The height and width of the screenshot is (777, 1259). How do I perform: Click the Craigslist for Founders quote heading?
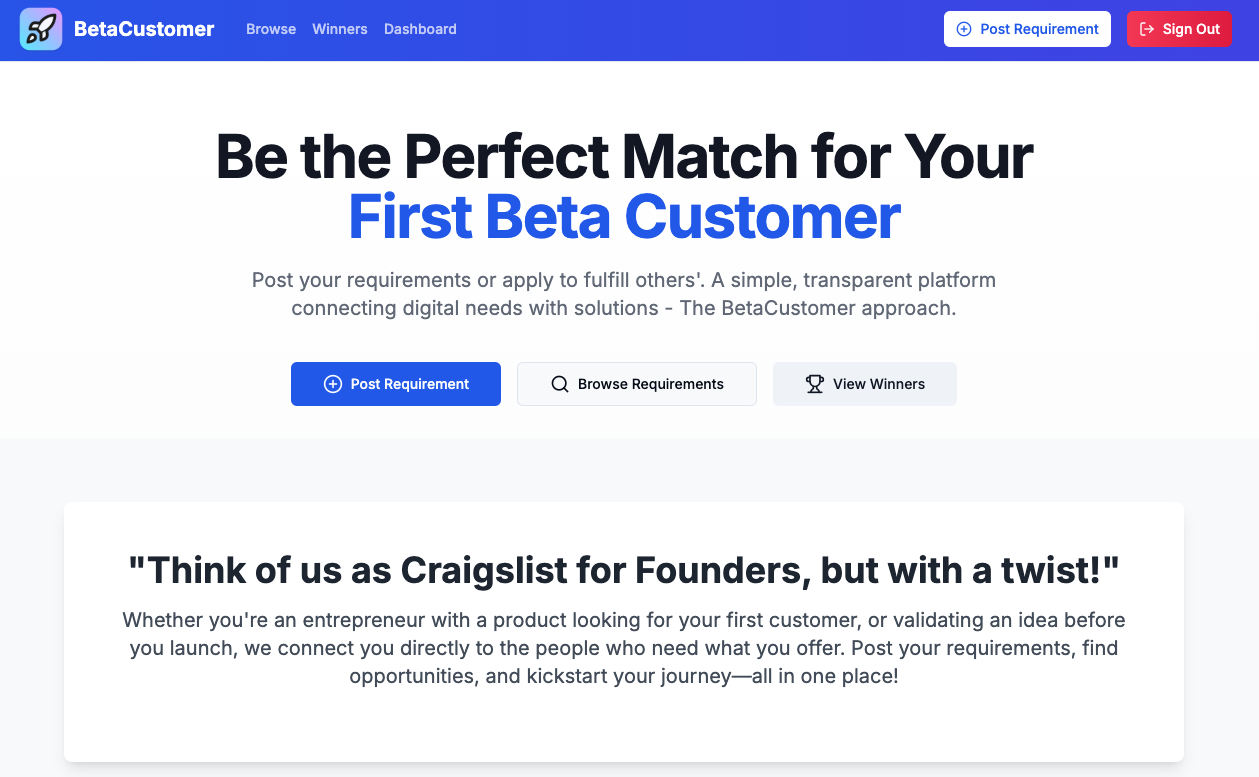pos(624,570)
